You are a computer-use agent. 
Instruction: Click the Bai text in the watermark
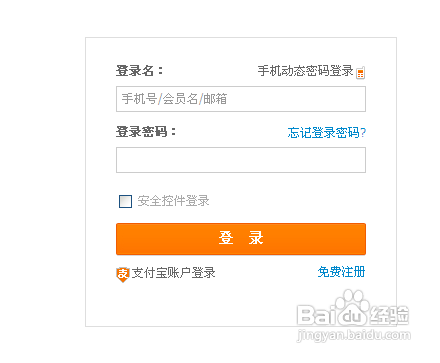coord(316,315)
